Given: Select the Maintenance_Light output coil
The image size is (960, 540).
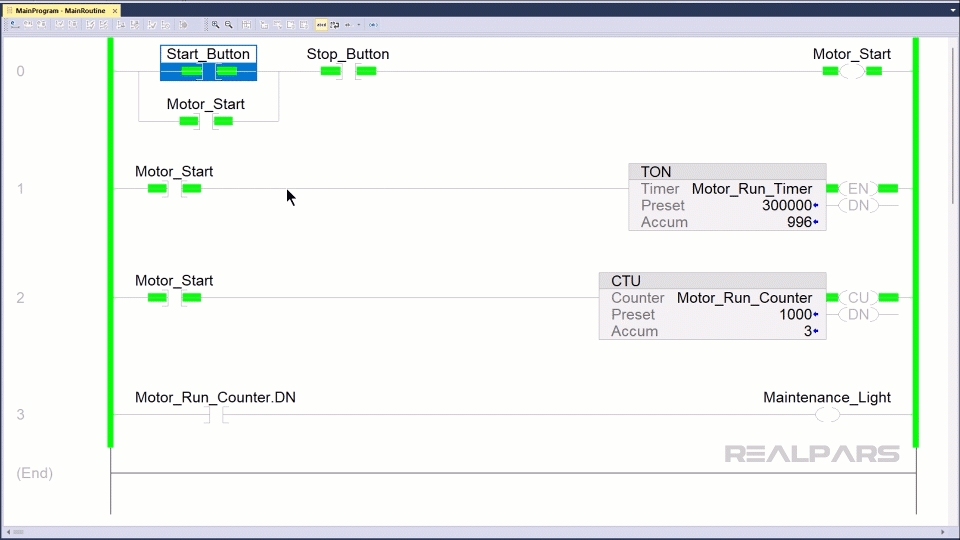Looking at the screenshot, I should (827, 415).
